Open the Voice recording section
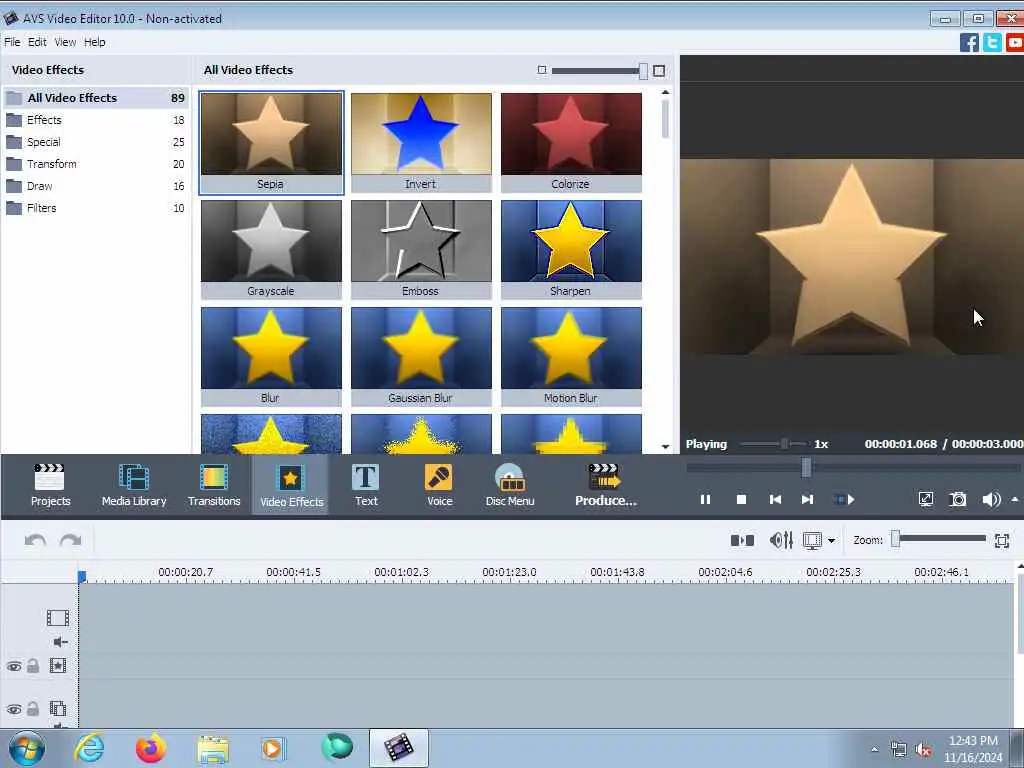The width and height of the screenshot is (1024, 768). point(440,485)
